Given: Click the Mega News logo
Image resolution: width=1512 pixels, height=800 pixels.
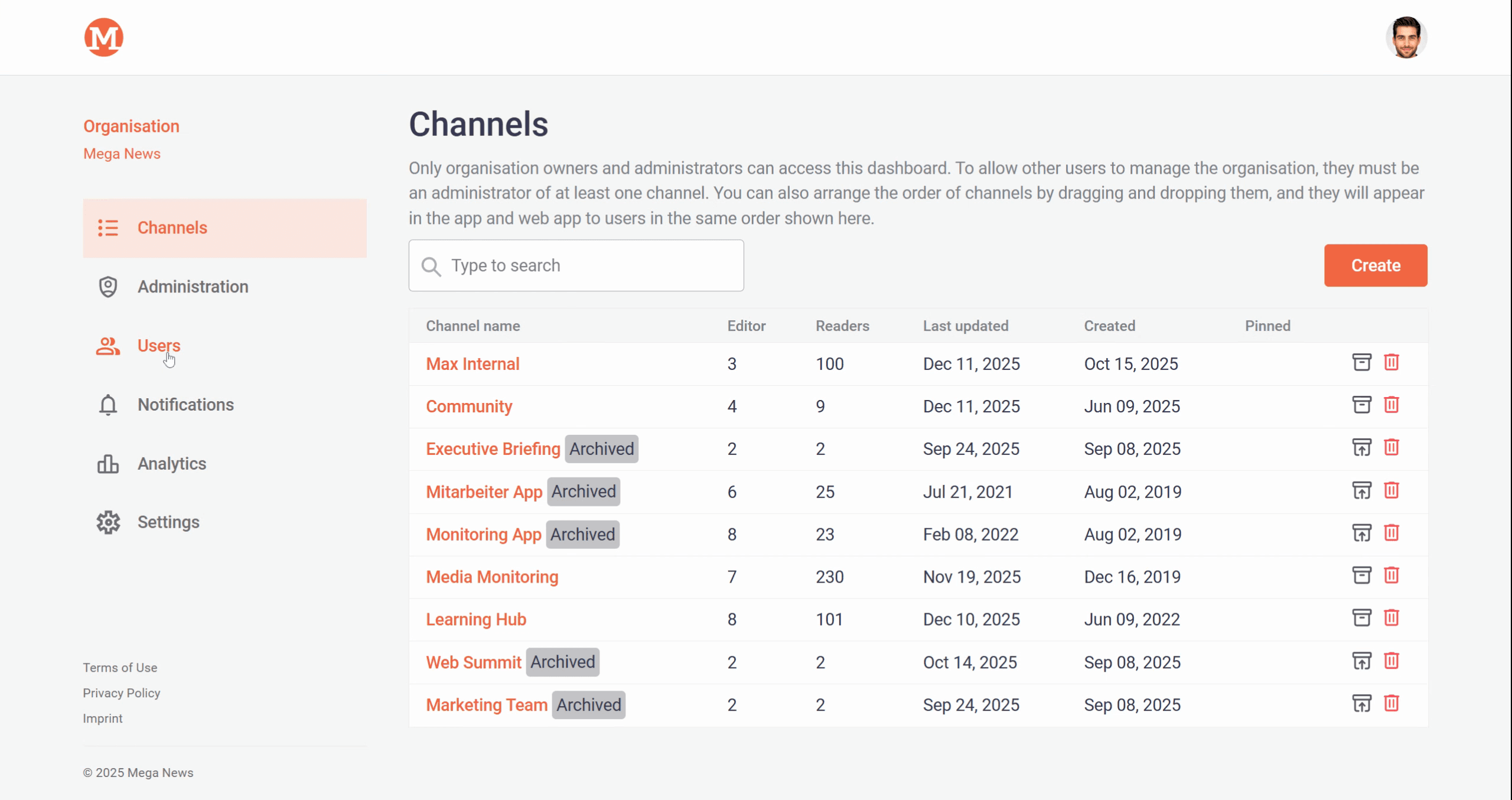Looking at the screenshot, I should coord(103,37).
